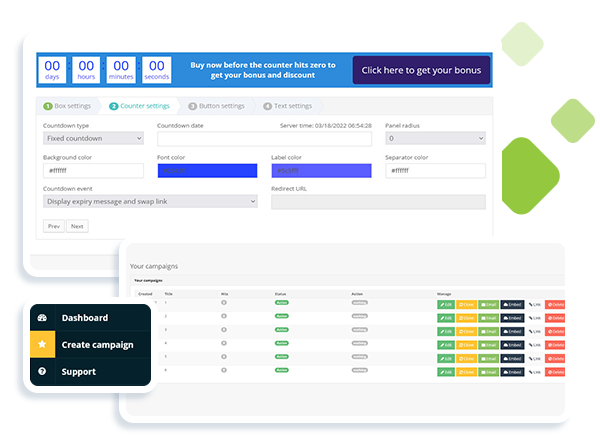Click Link button for fifth campaign
This screenshot has height=440, width=600.
point(535,358)
